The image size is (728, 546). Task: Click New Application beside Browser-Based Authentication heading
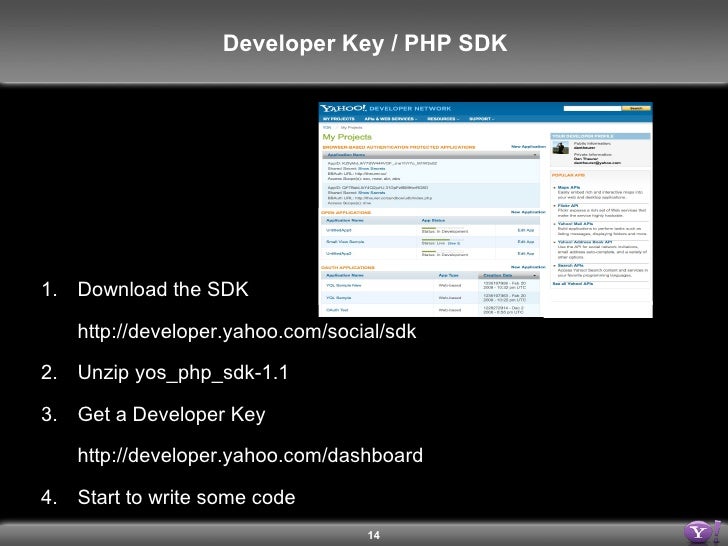point(528,147)
